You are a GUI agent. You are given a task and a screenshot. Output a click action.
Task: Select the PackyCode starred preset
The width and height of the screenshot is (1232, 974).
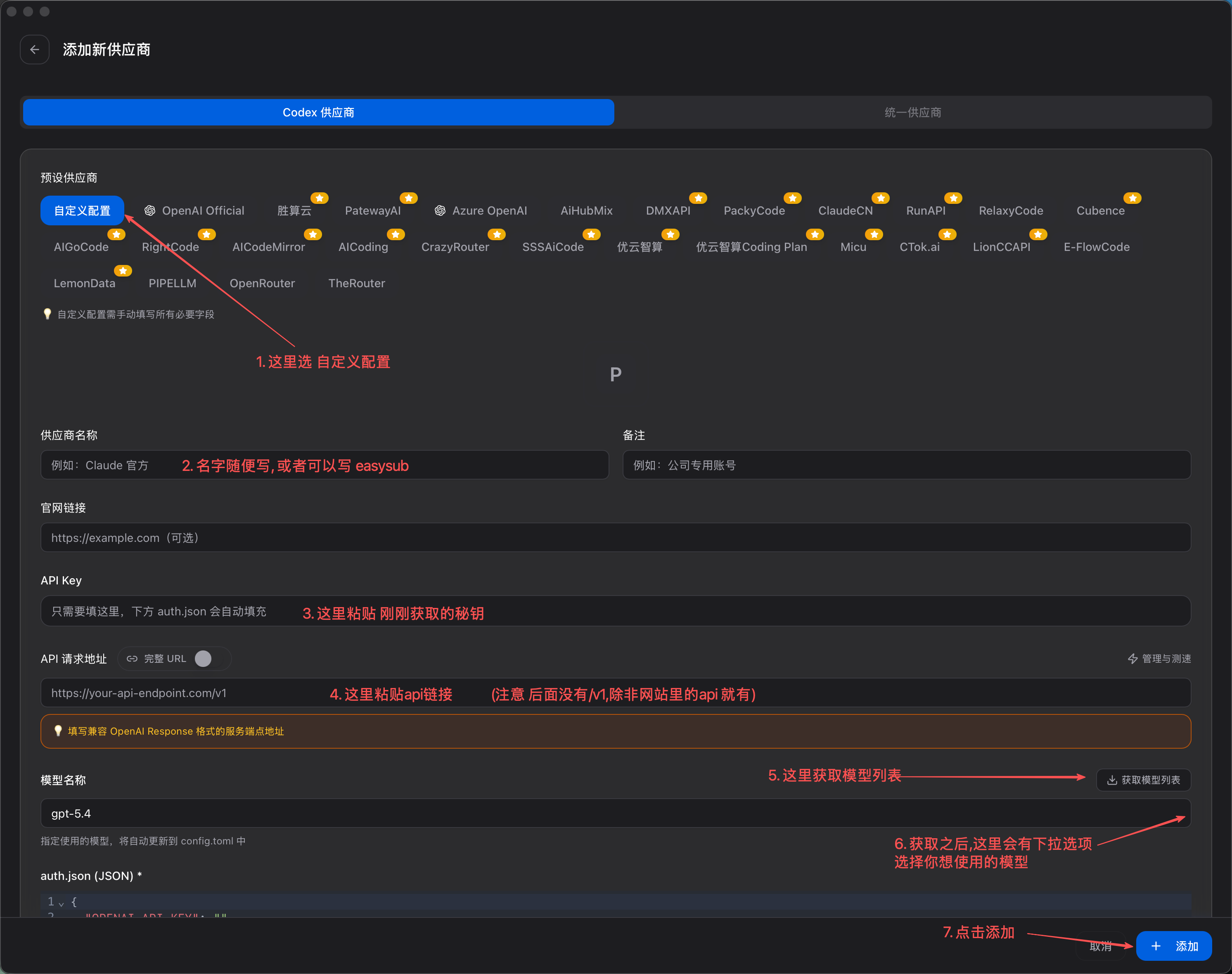point(754,210)
